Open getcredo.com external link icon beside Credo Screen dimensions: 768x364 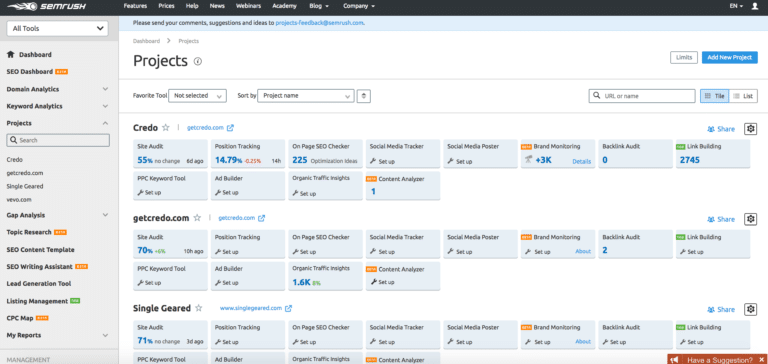[x=230, y=128]
